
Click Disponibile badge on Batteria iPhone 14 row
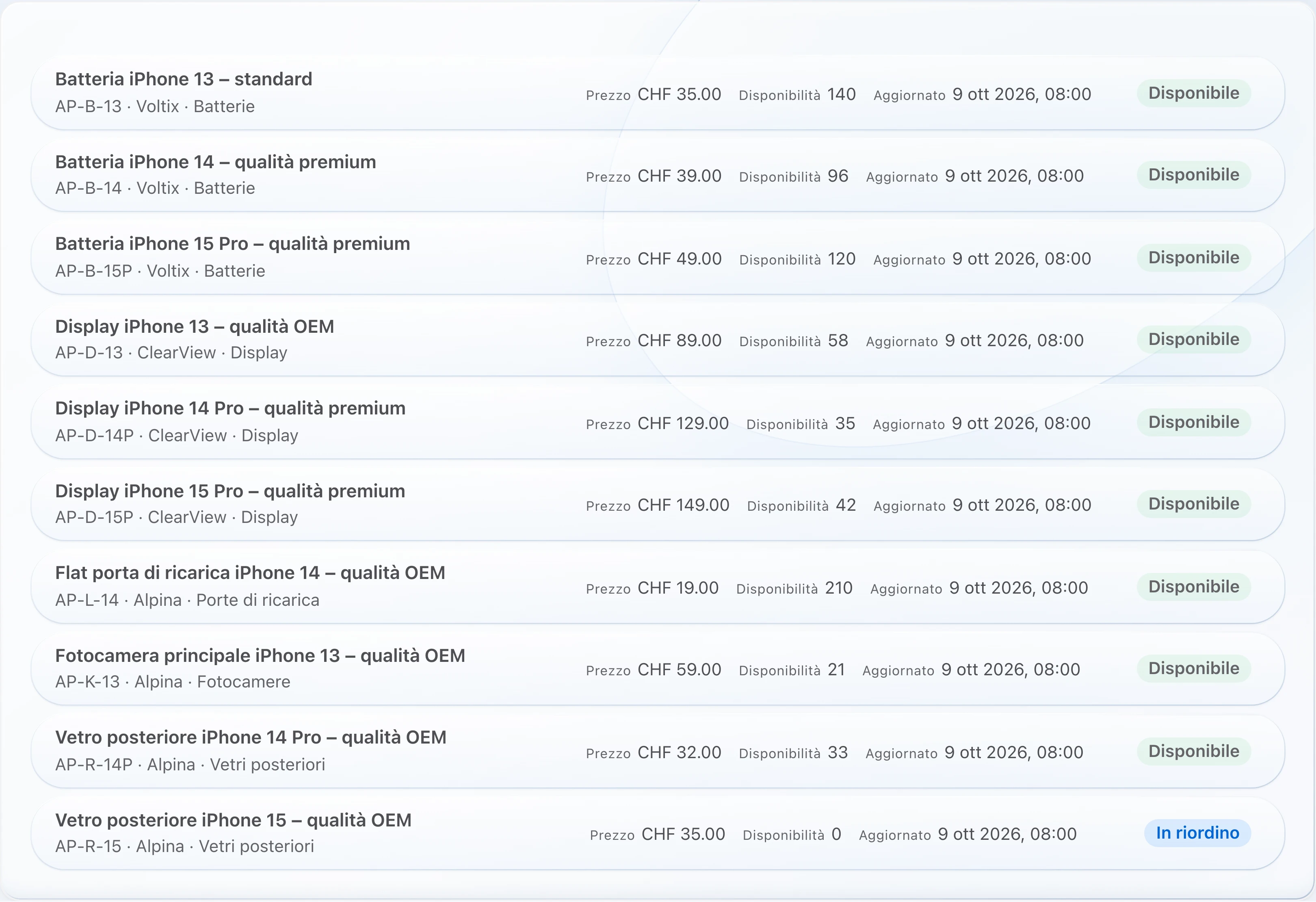tap(1194, 175)
